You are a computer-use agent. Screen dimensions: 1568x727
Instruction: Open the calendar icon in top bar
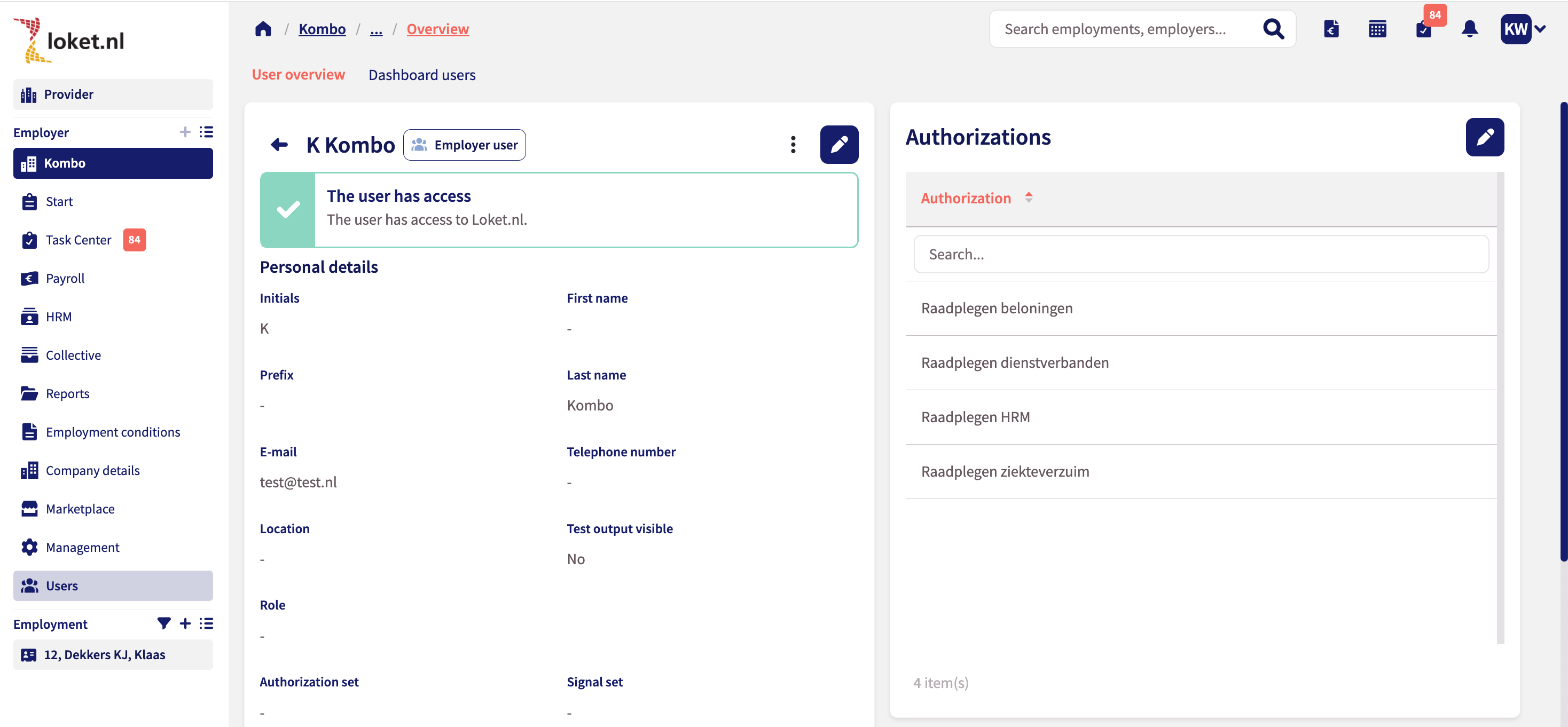1377,29
